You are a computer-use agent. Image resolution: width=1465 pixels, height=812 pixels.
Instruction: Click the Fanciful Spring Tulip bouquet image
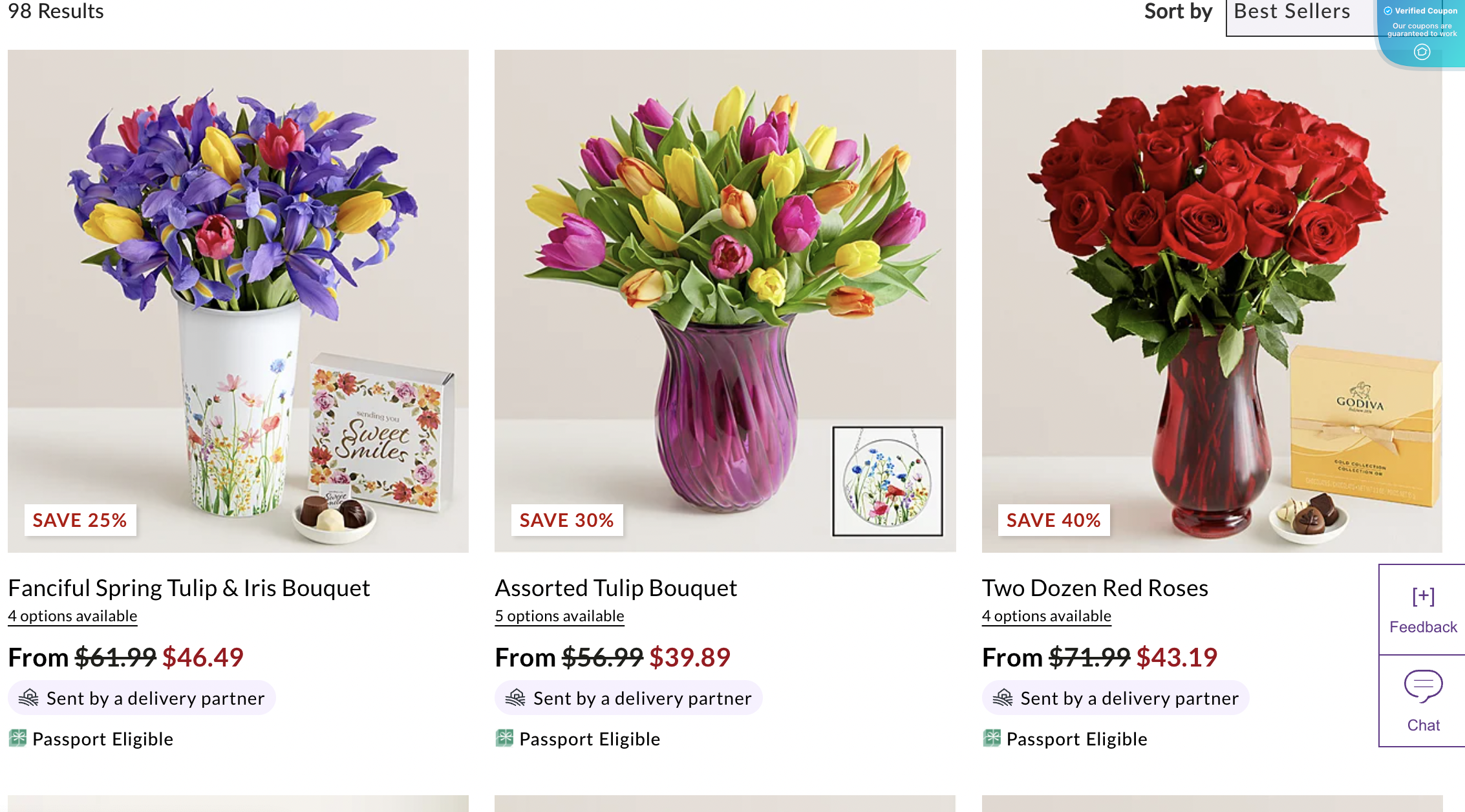pos(238,301)
